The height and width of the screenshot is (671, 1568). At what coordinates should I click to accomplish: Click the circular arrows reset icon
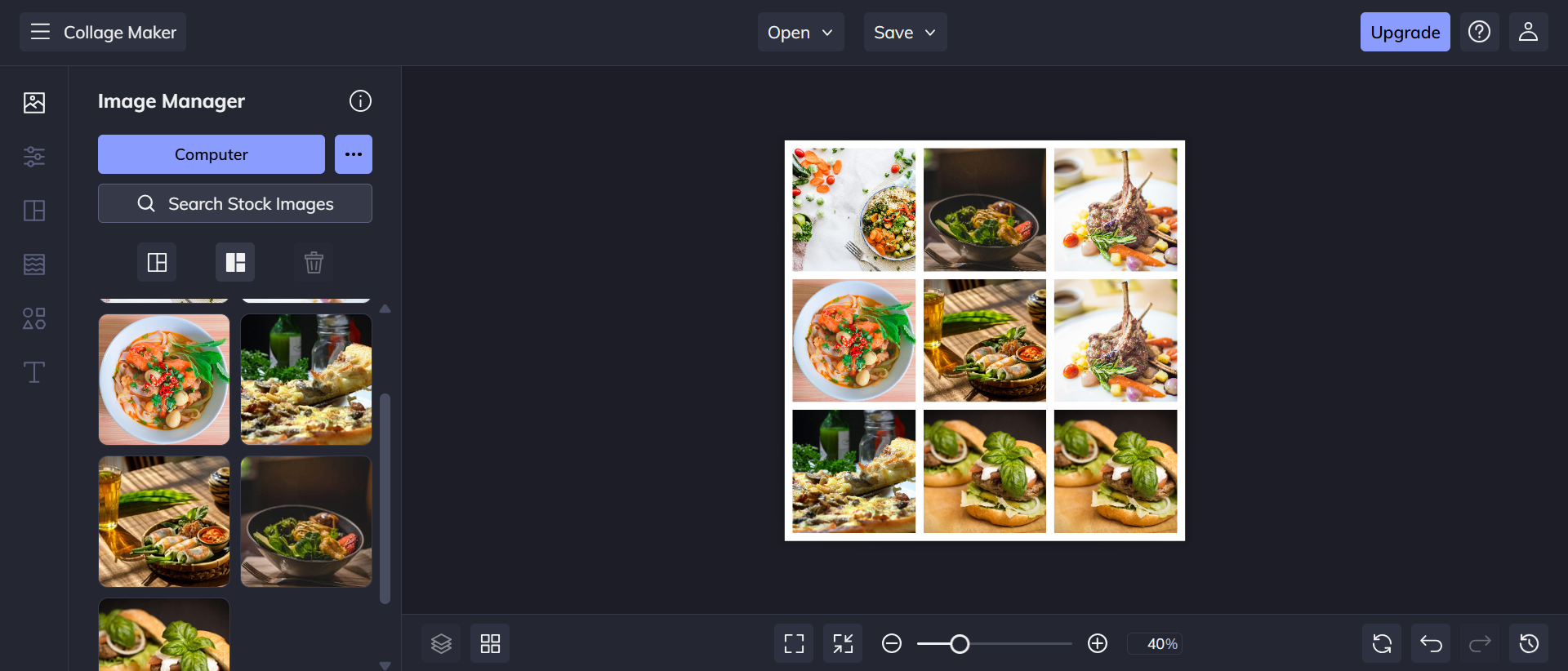tap(1382, 643)
